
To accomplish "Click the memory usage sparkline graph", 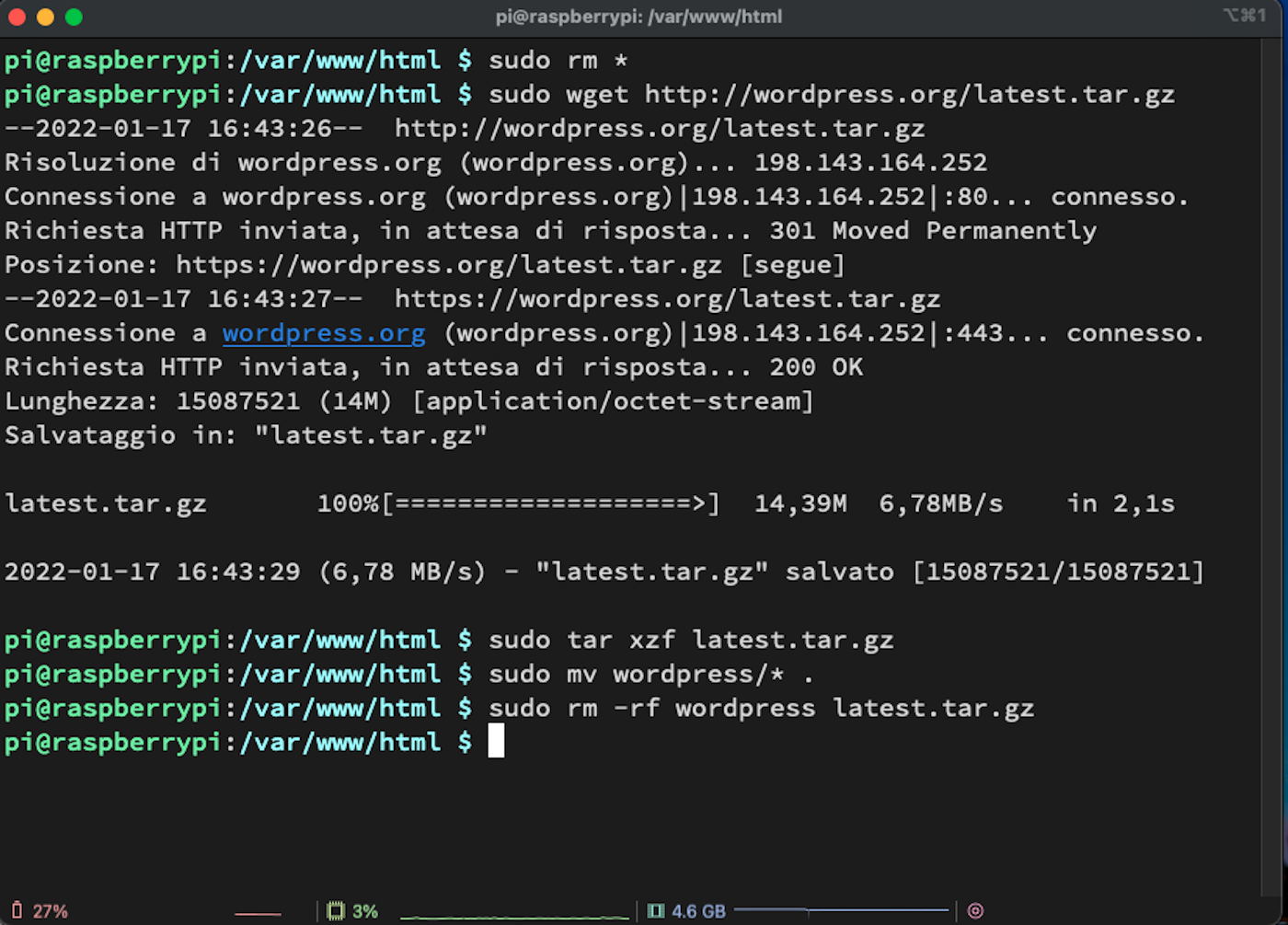I will [x=841, y=910].
